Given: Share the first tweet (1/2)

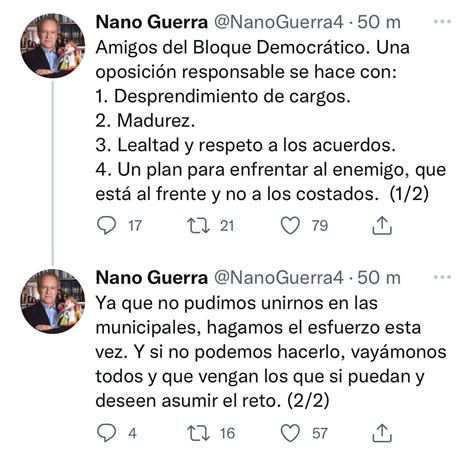Looking at the screenshot, I should (382, 225).
